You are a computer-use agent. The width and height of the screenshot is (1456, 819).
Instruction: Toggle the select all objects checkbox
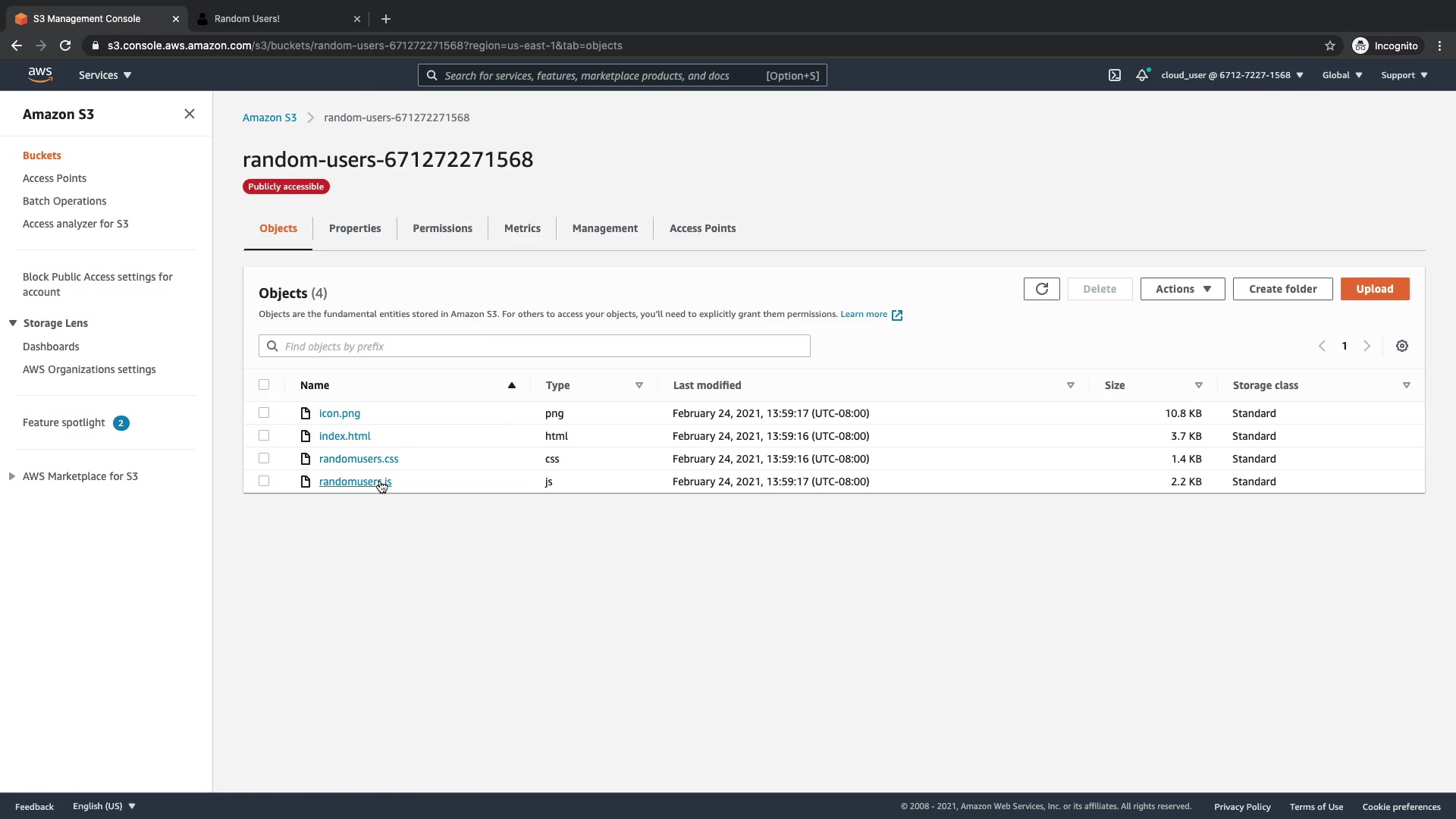(264, 384)
